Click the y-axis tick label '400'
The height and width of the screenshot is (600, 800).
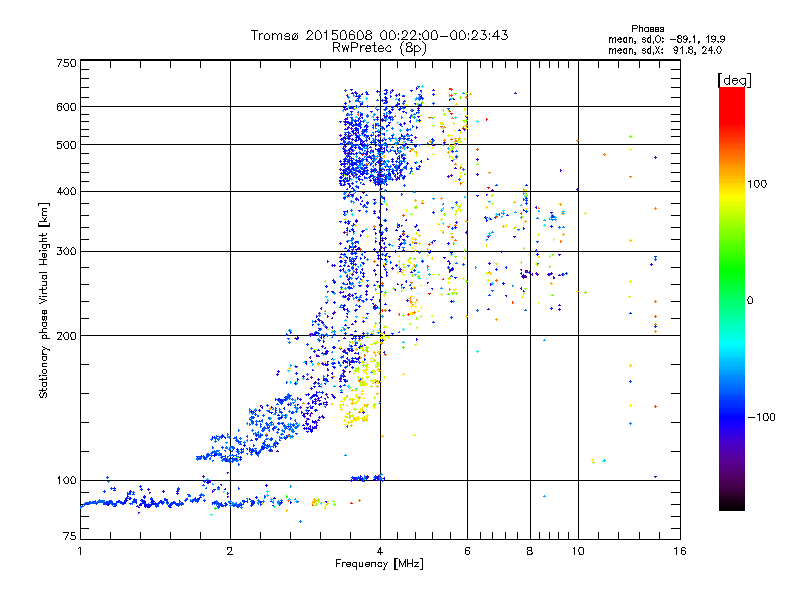(x=66, y=192)
